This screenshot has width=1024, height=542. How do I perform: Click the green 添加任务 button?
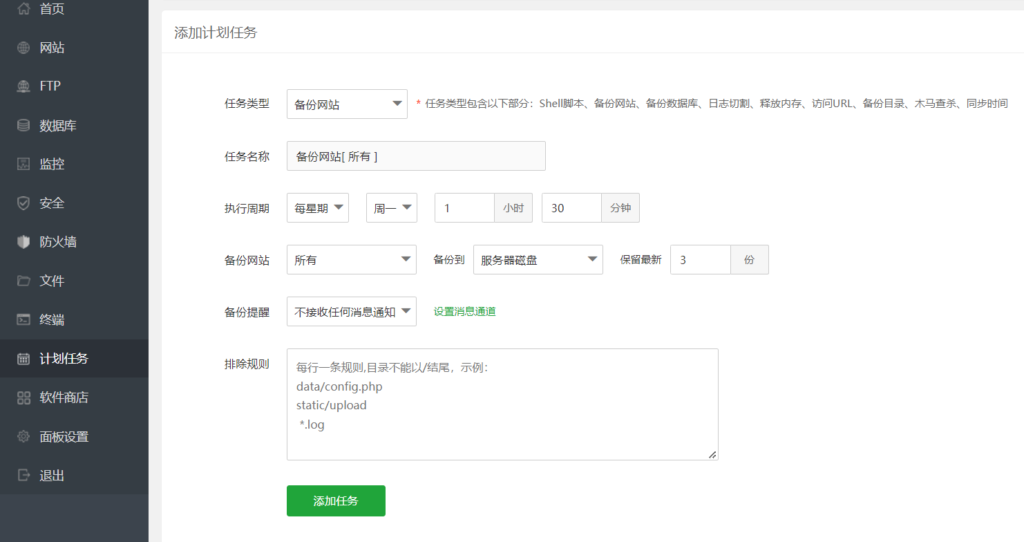(335, 501)
